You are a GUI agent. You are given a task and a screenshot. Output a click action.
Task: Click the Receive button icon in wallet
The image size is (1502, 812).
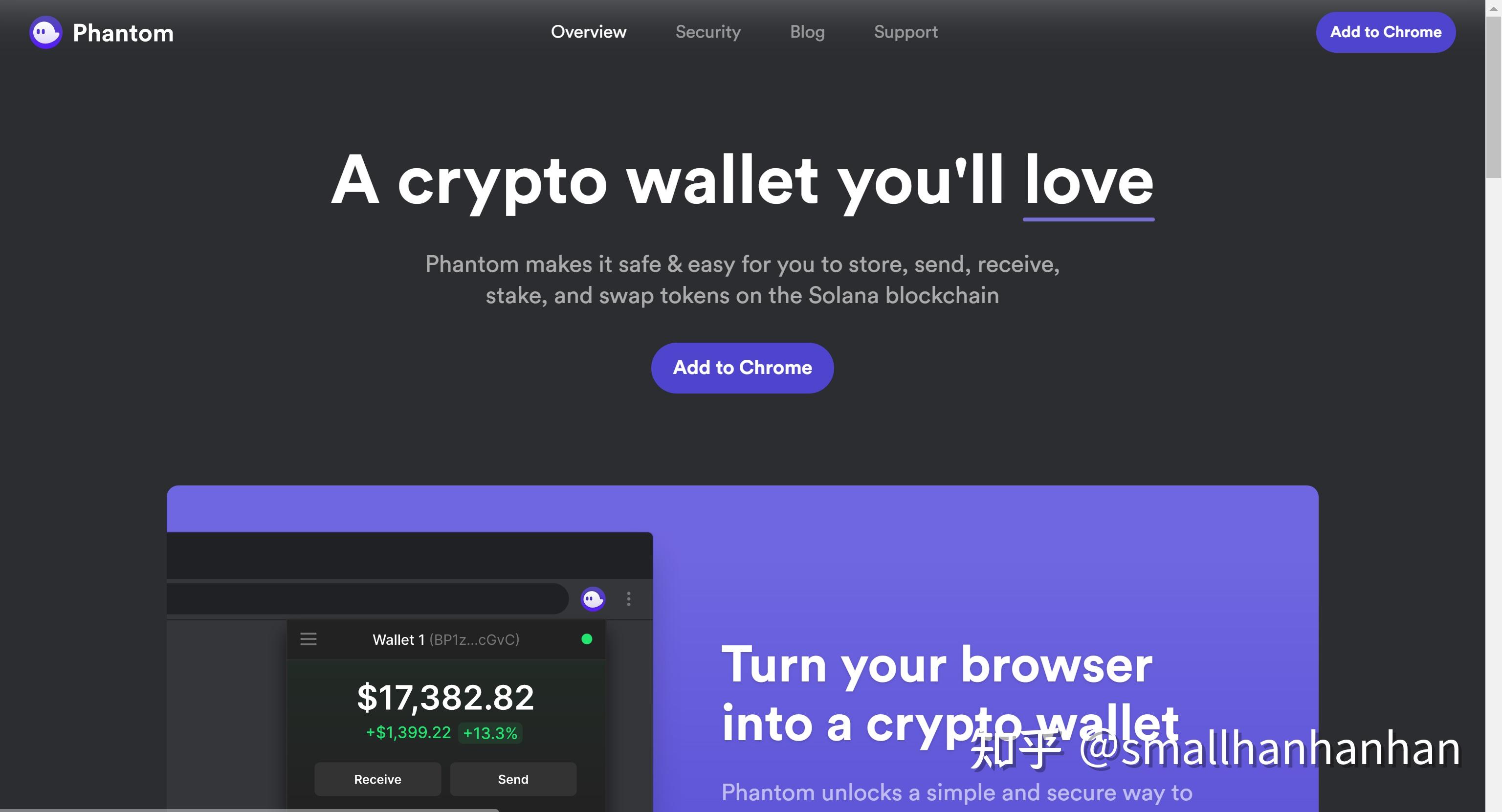tap(378, 779)
